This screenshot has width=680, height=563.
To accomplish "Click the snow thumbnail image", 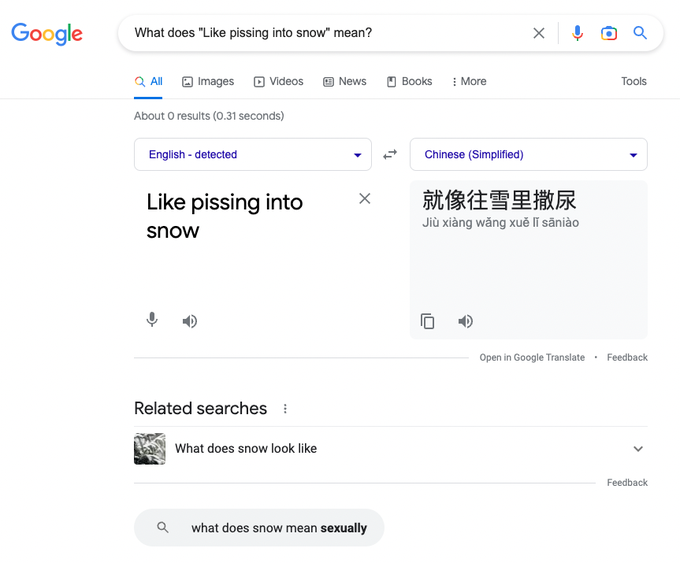I will (x=150, y=449).
